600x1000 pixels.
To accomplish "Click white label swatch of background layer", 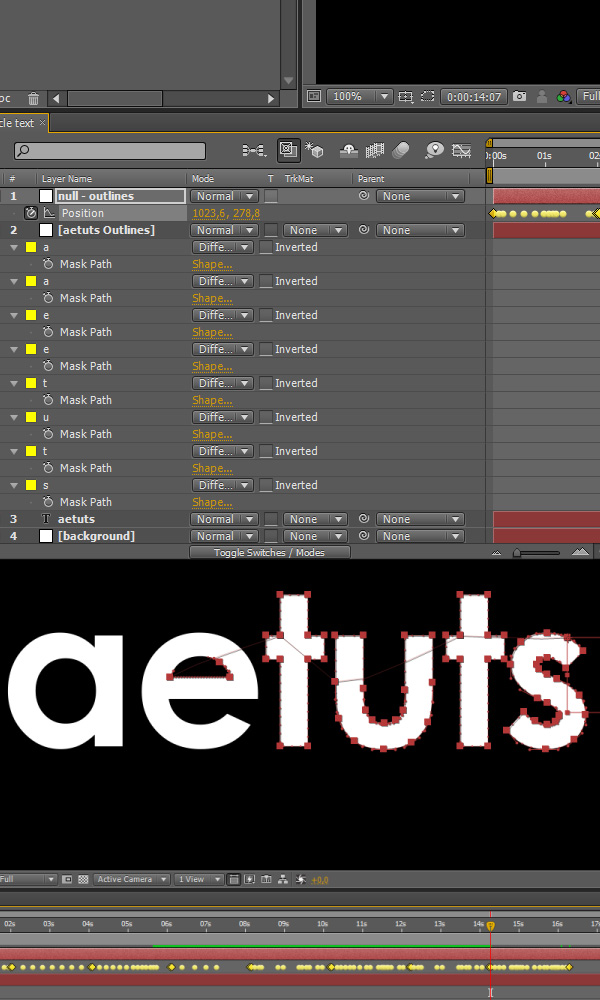I will 46,536.
